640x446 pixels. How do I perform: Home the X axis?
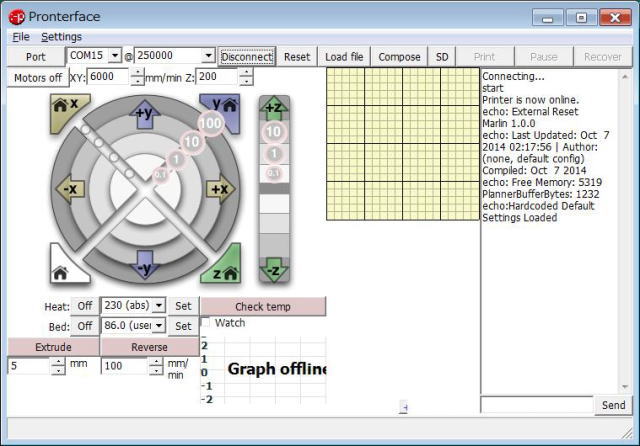(x=67, y=110)
